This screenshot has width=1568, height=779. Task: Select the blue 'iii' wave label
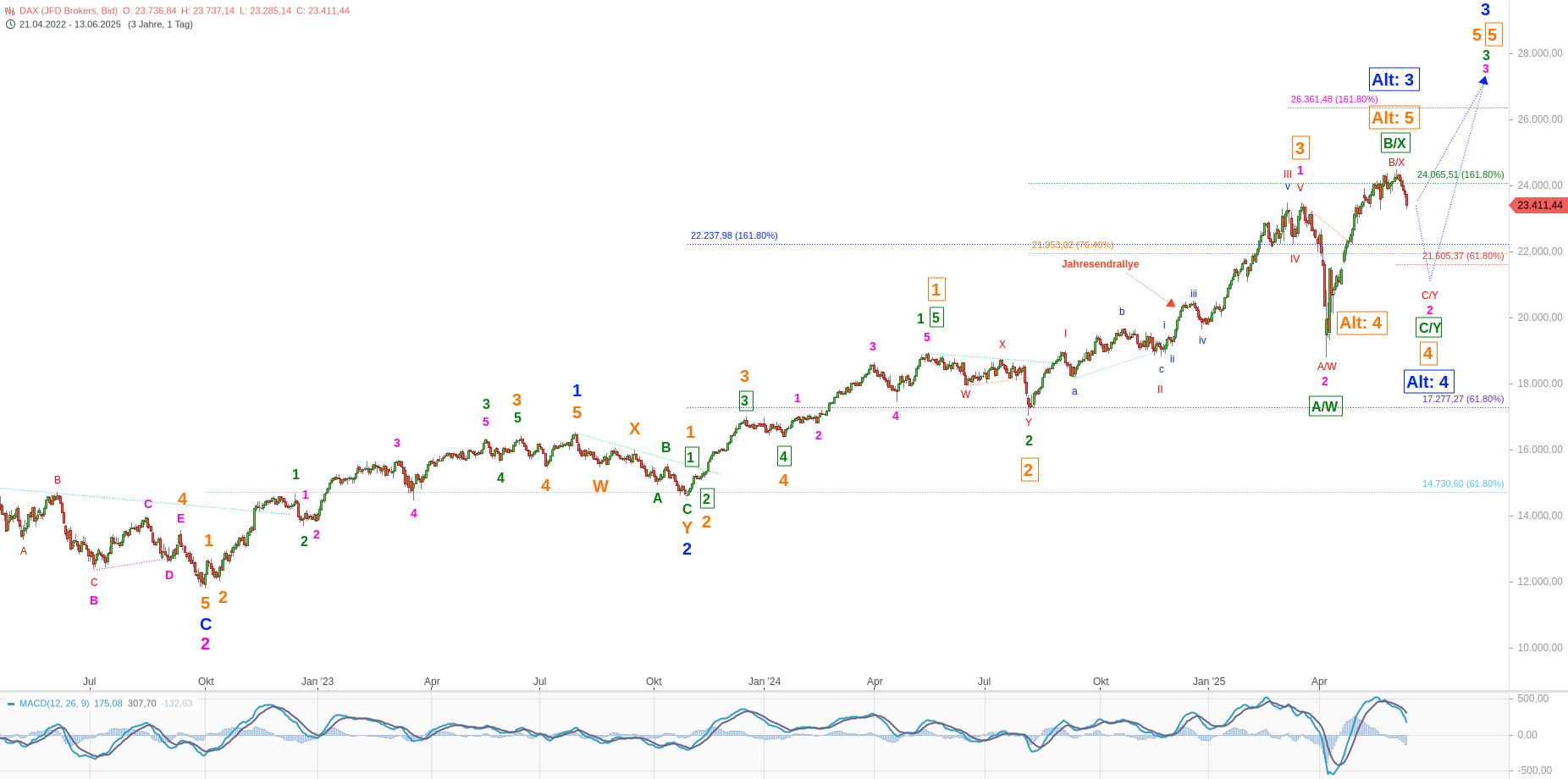(x=1194, y=295)
